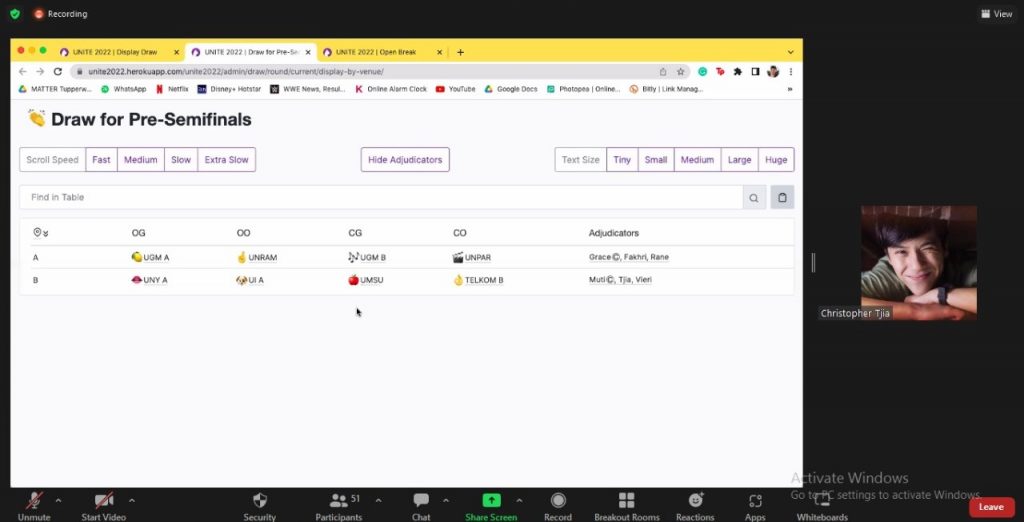This screenshot has height=522, width=1024.
Task: Click the Security shield icon
Action: coord(259,501)
